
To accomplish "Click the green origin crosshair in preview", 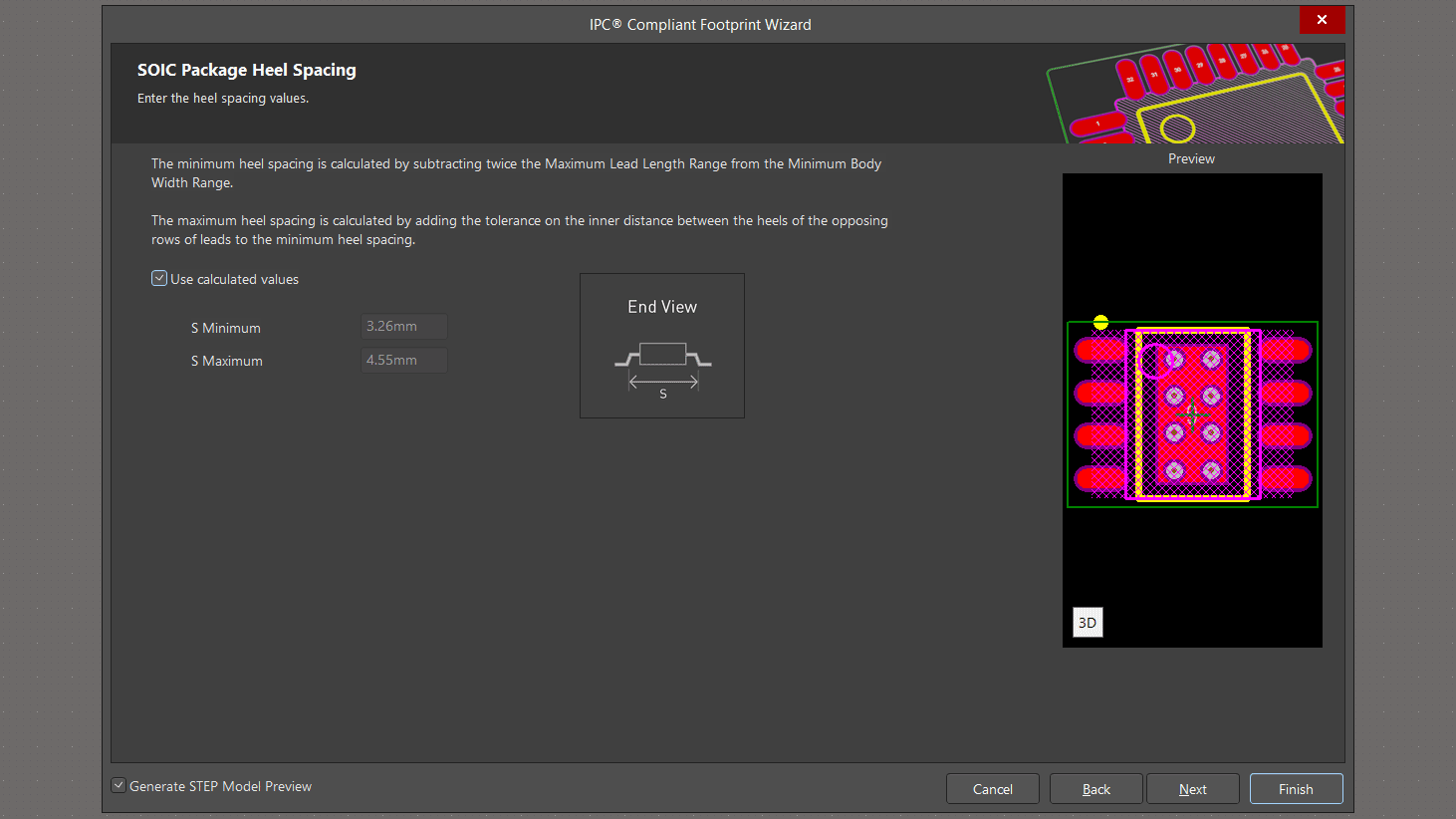I will (x=1193, y=412).
